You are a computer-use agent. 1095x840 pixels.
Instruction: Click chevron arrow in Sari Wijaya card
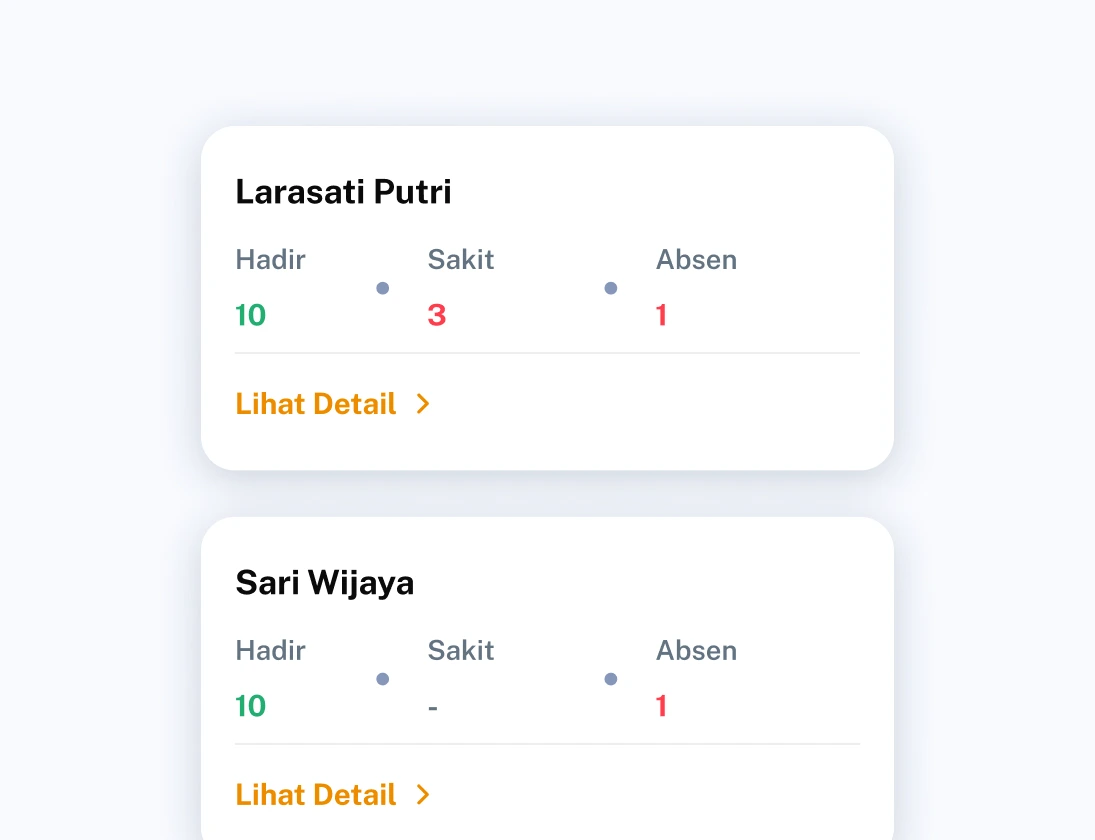pyautogui.click(x=423, y=795)
